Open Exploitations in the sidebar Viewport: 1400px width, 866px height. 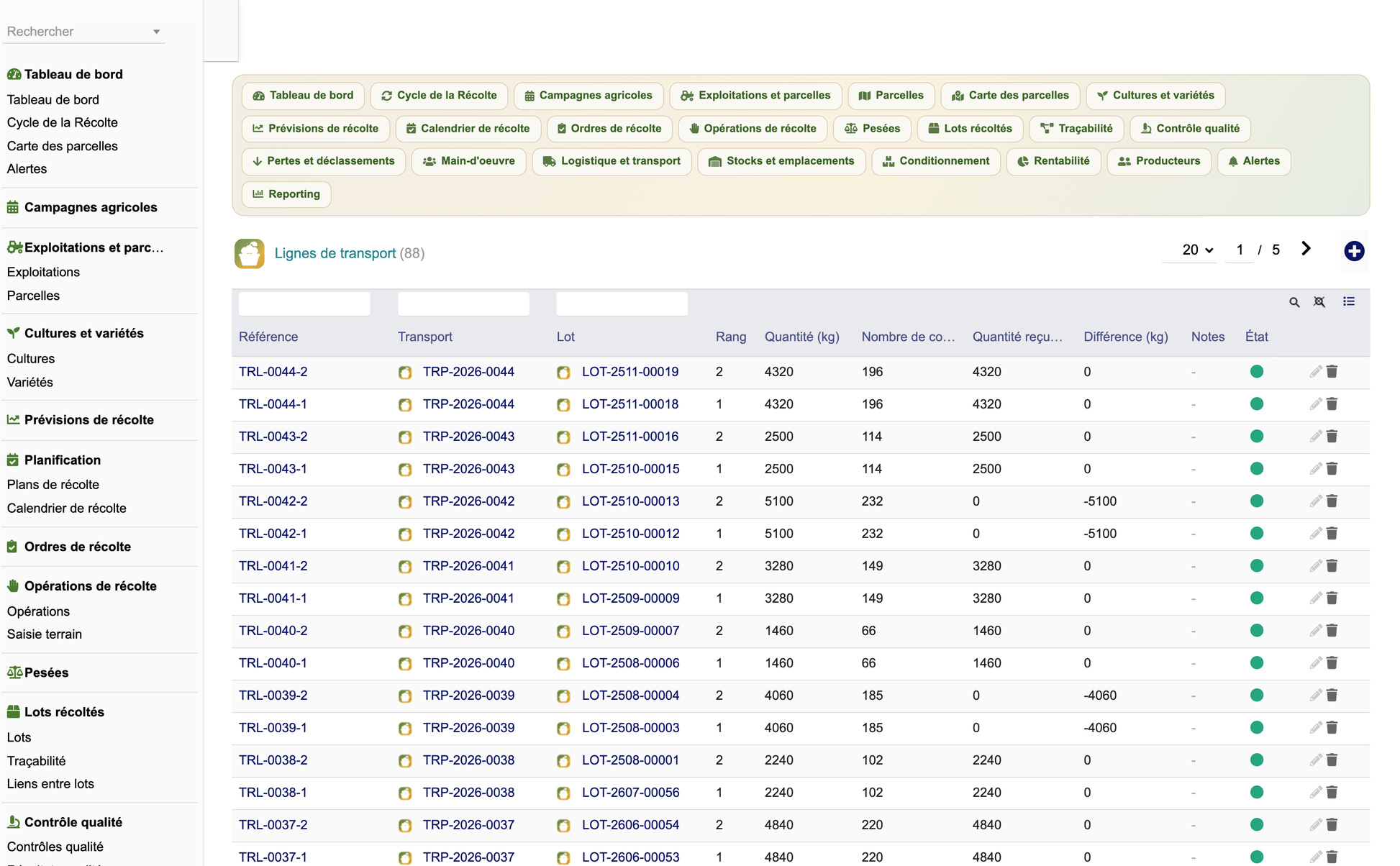coord(43,272)
